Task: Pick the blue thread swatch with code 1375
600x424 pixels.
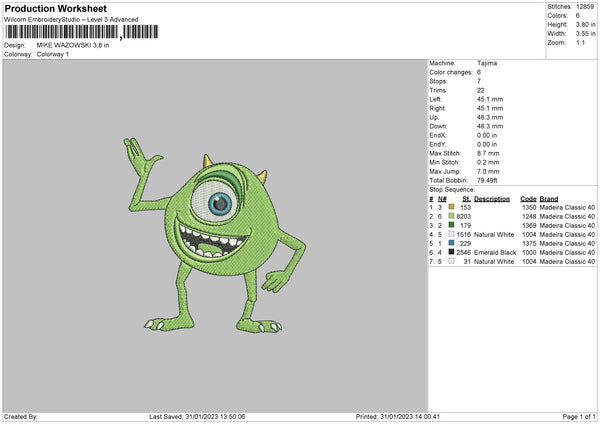Action: coord(452,243)
